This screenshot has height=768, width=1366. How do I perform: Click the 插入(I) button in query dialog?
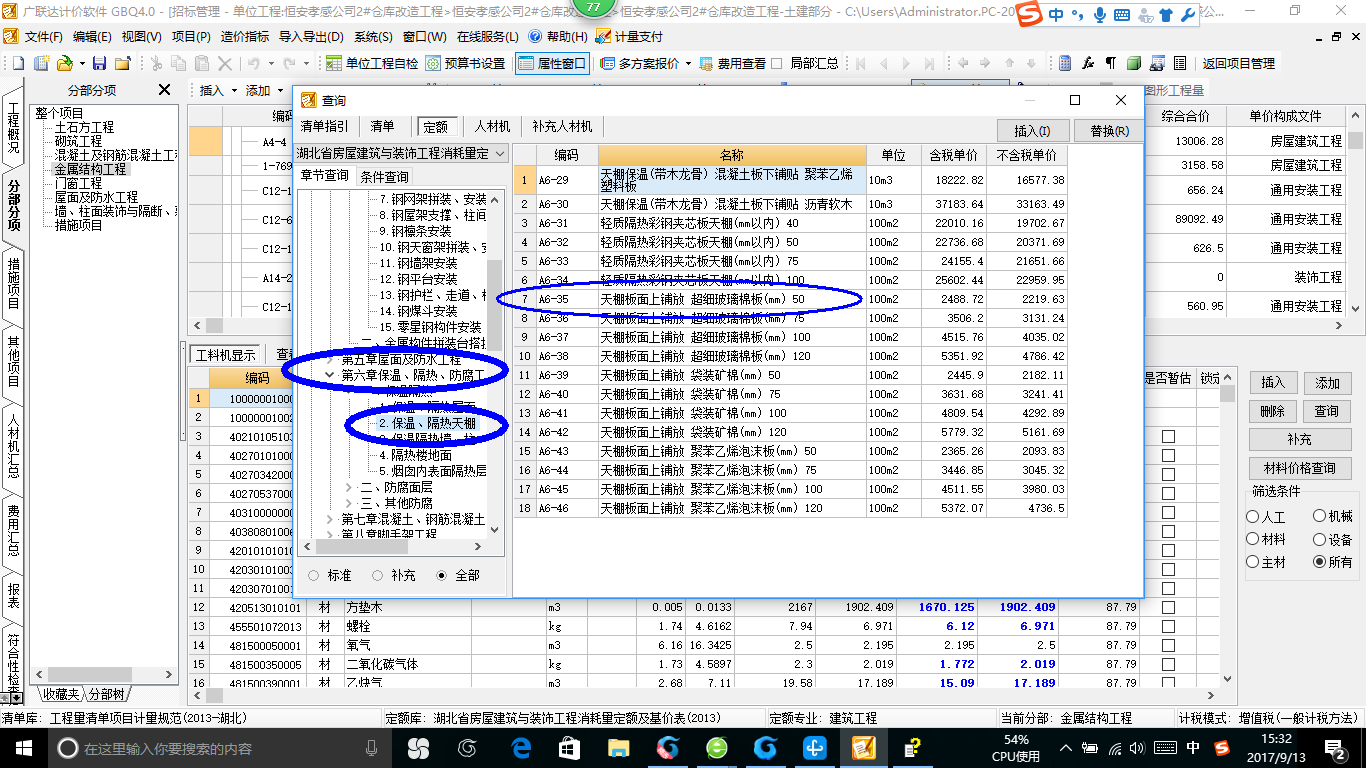coord(1032,131)
